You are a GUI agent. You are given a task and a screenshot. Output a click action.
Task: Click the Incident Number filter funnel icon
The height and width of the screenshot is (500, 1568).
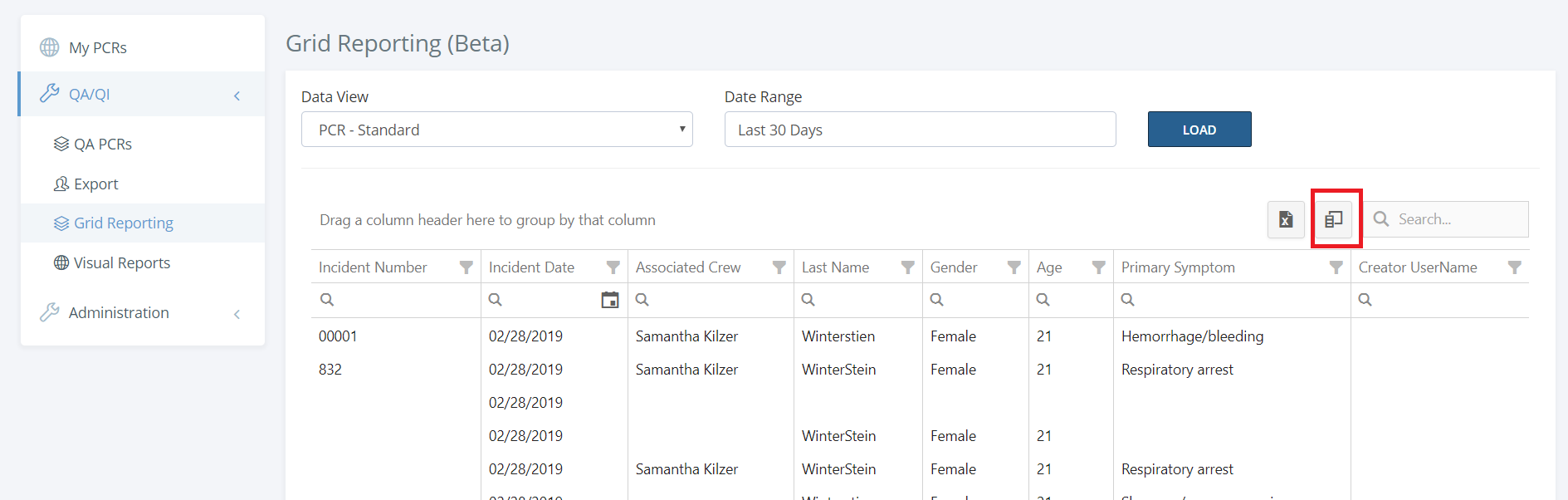[x=466, y=267]
